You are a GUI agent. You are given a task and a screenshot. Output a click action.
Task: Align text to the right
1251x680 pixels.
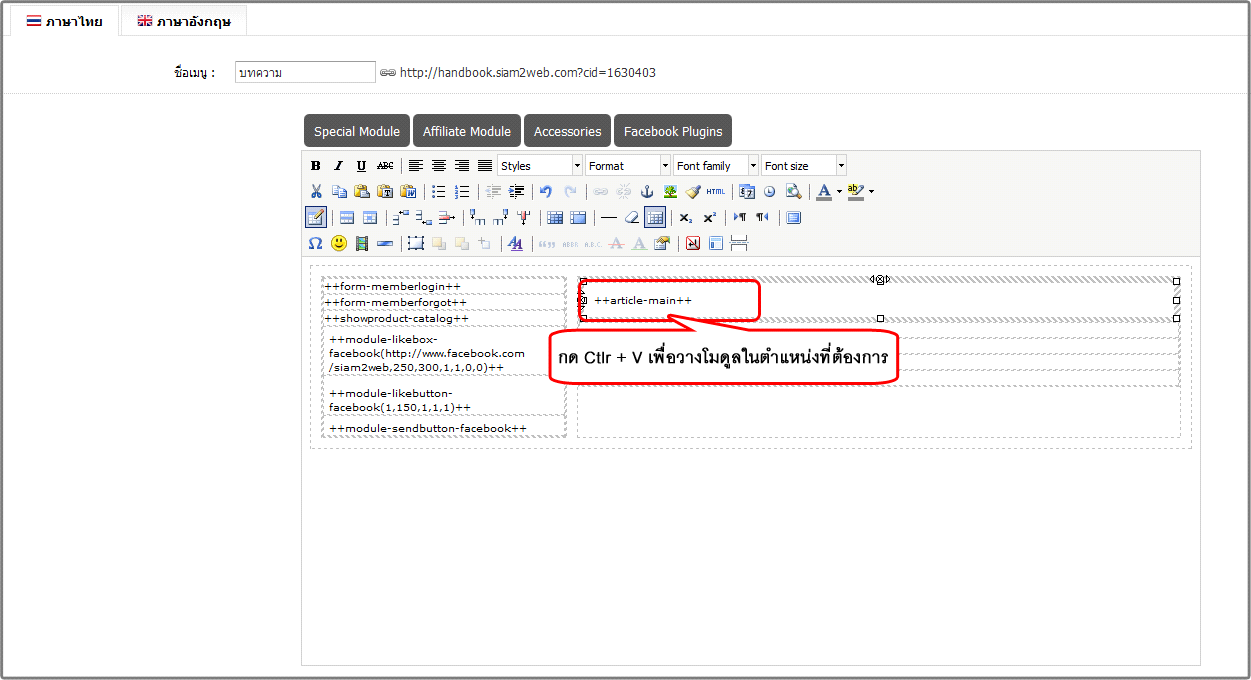[462, 166]
